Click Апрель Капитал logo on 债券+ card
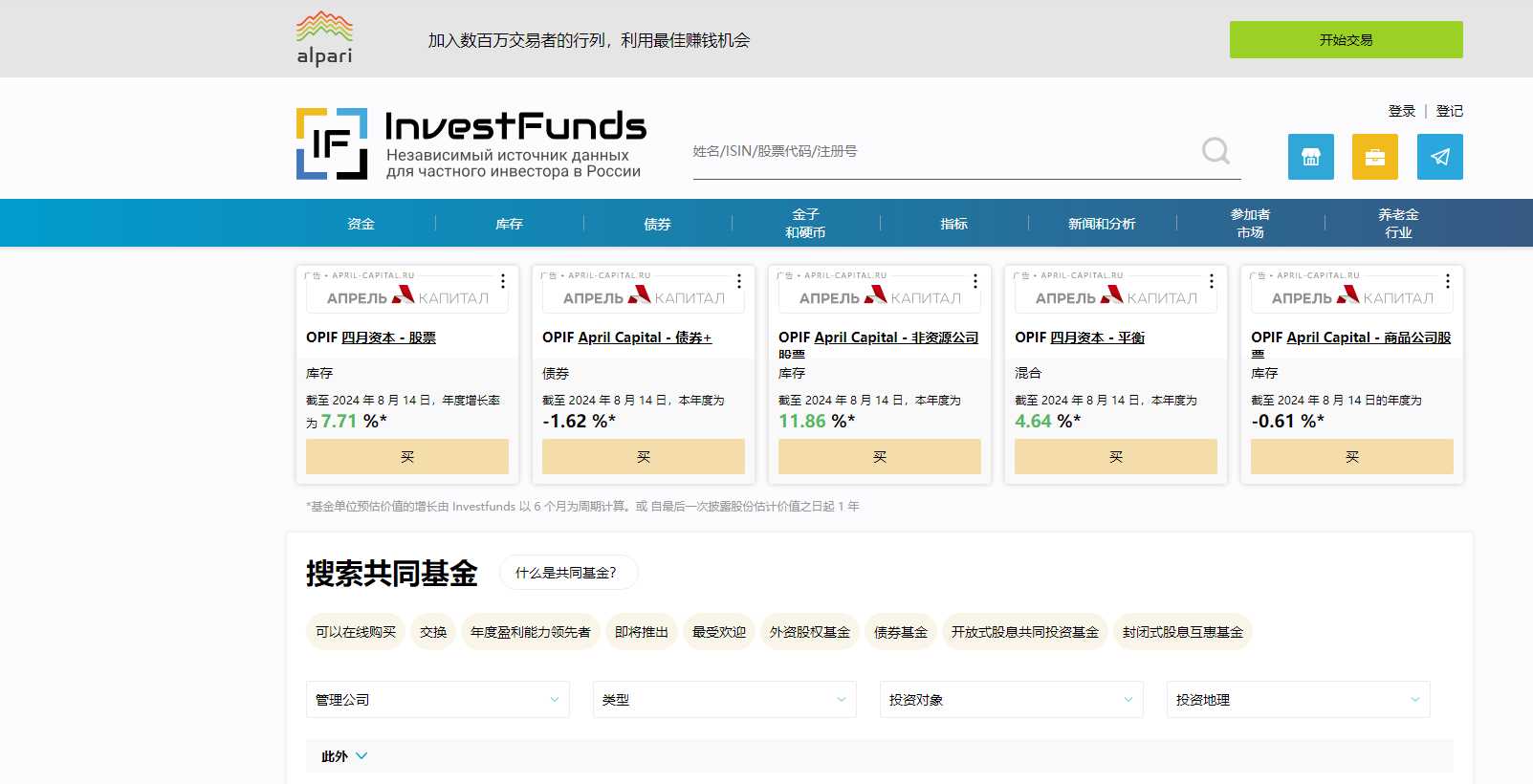The image size is (1533, 784). tap(644, 297)
